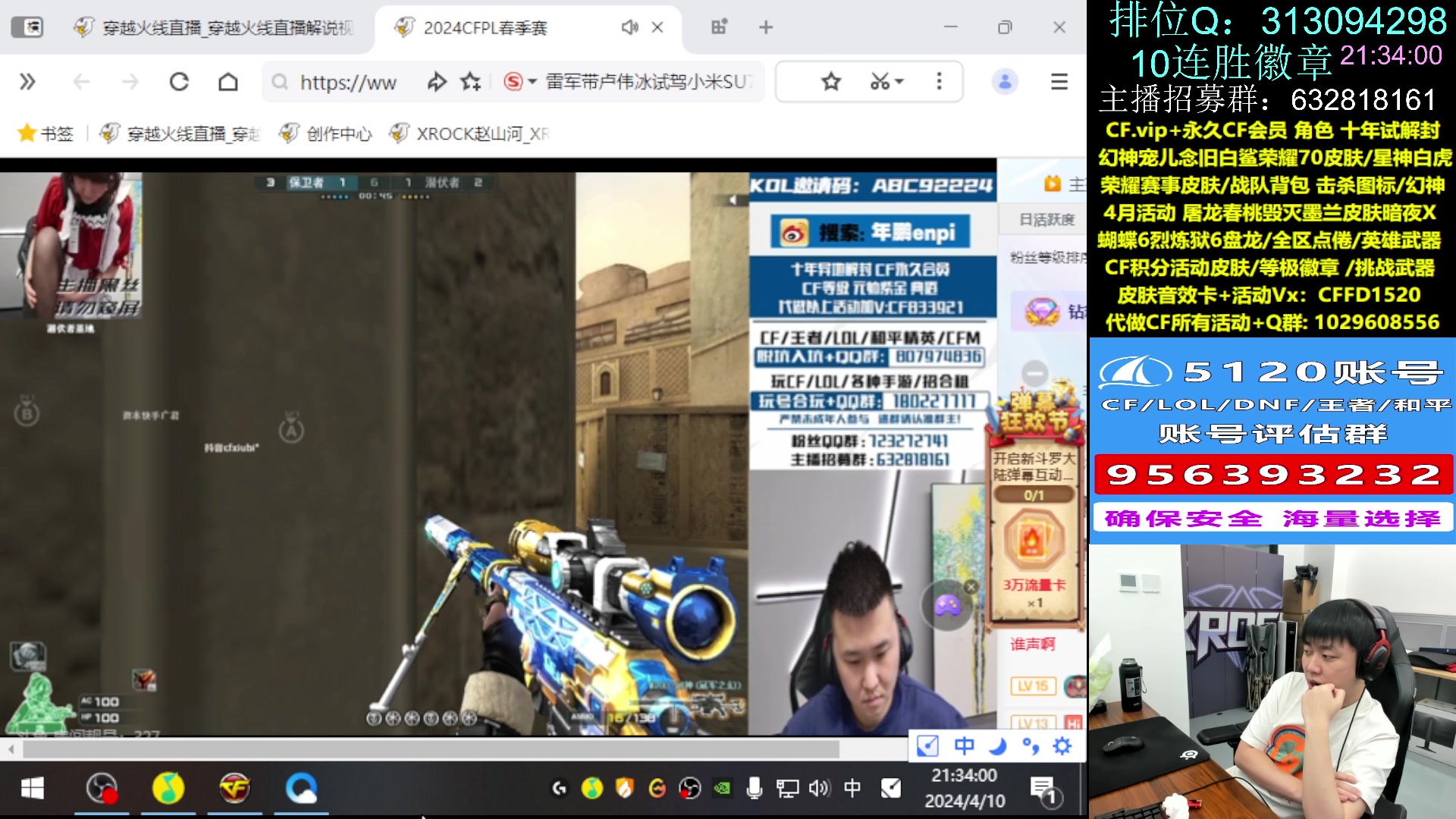Reload the current page
Viewport: 1456px width, 819px height.
click(179, 82)
